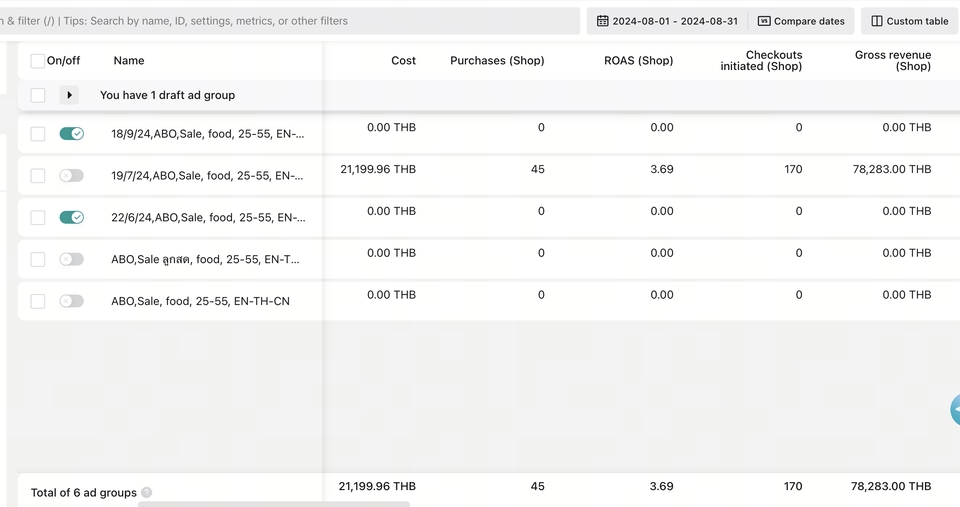Tick the select-all checkbox in header

coord(38,61)
